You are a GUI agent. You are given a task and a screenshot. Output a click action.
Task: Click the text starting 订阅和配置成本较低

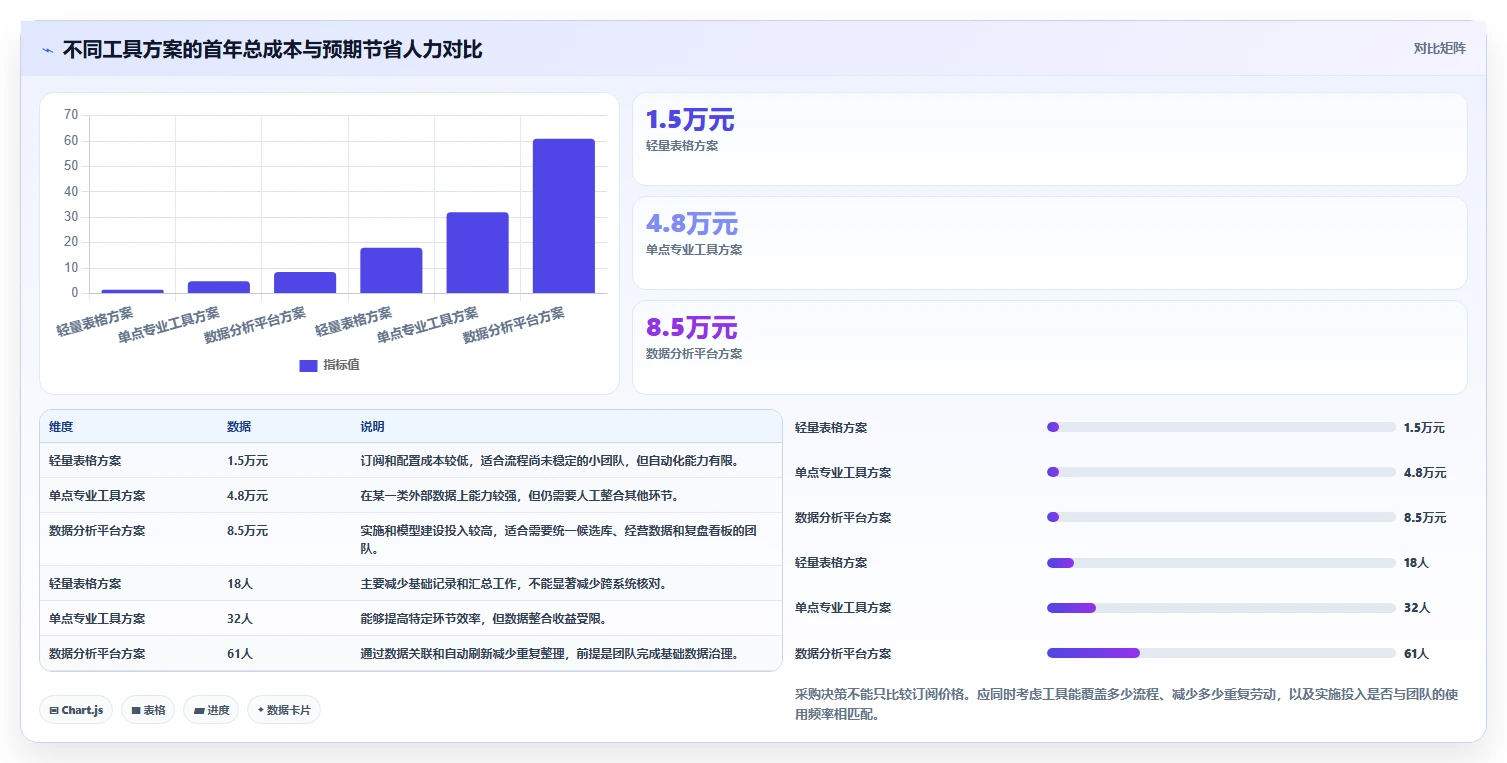pos(549,461)
